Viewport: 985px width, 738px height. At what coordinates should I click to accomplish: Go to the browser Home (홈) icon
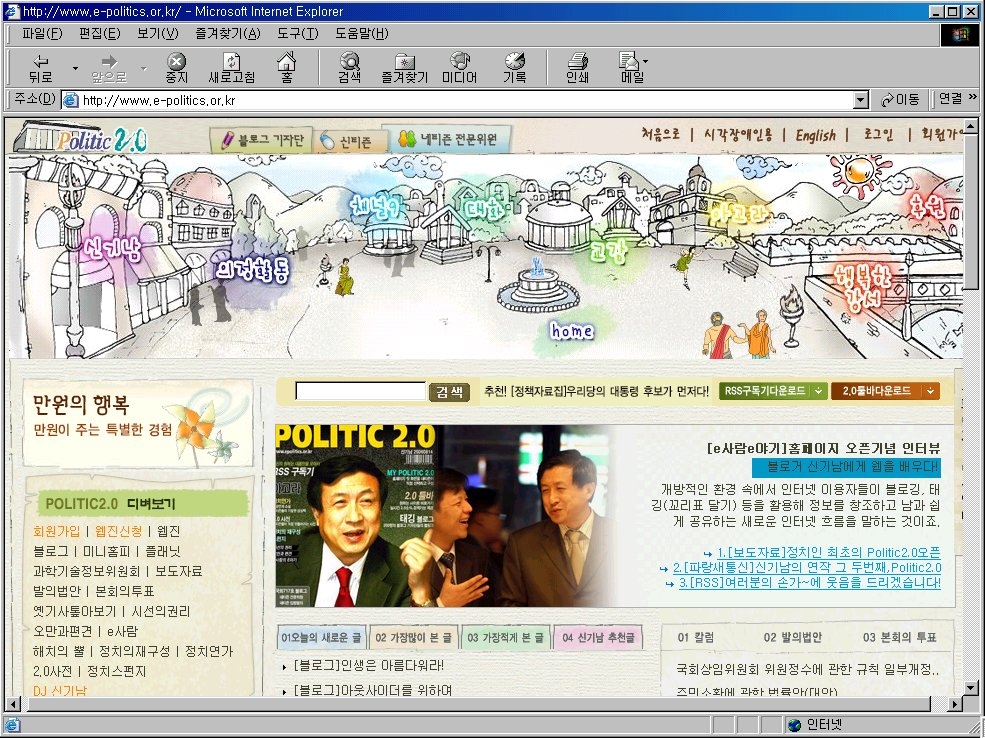(286, 68)
